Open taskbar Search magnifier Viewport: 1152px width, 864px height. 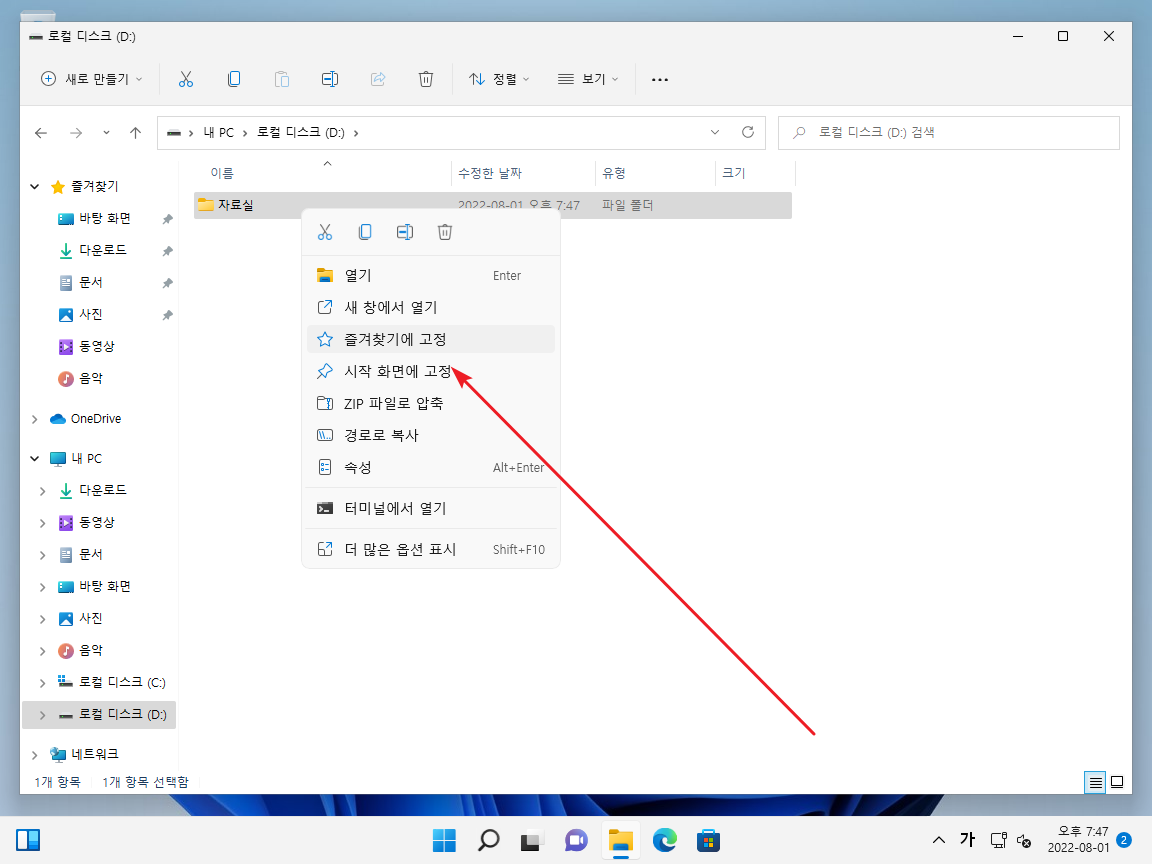click(x=489, y=840)
